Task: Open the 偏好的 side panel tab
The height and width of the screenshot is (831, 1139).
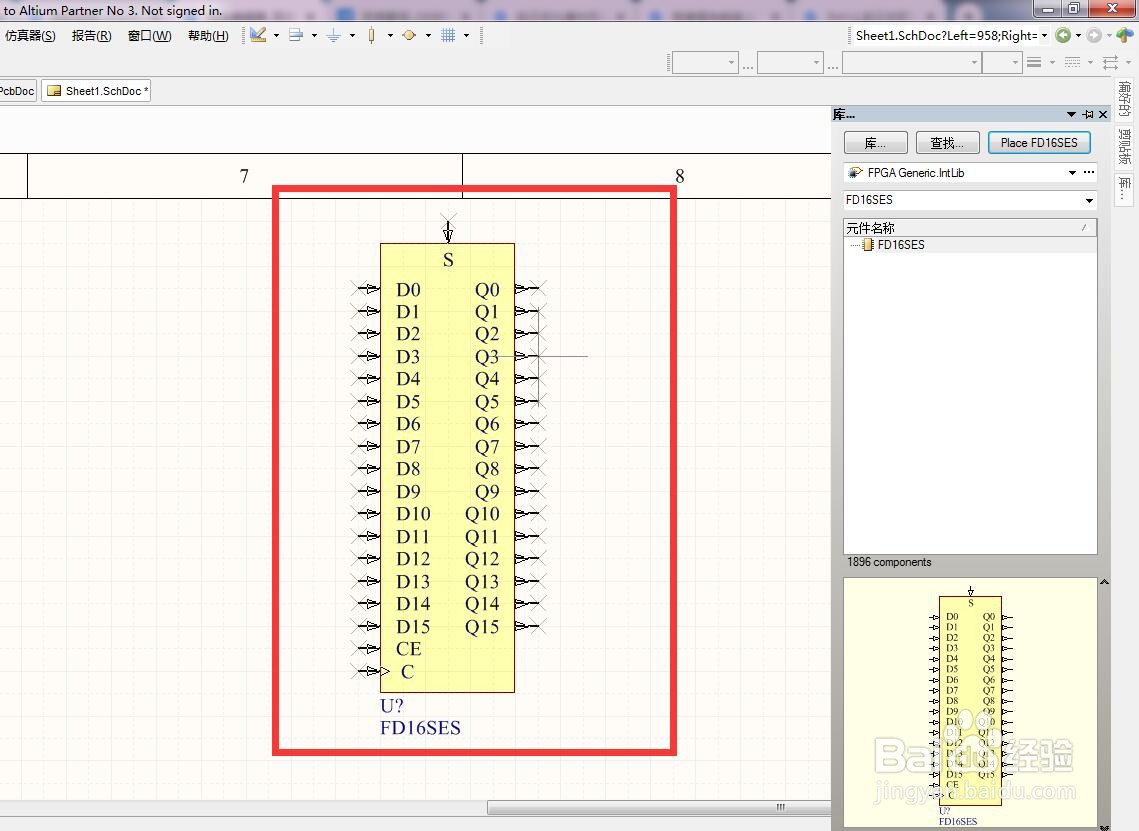Action: (x=1124, y=99)
